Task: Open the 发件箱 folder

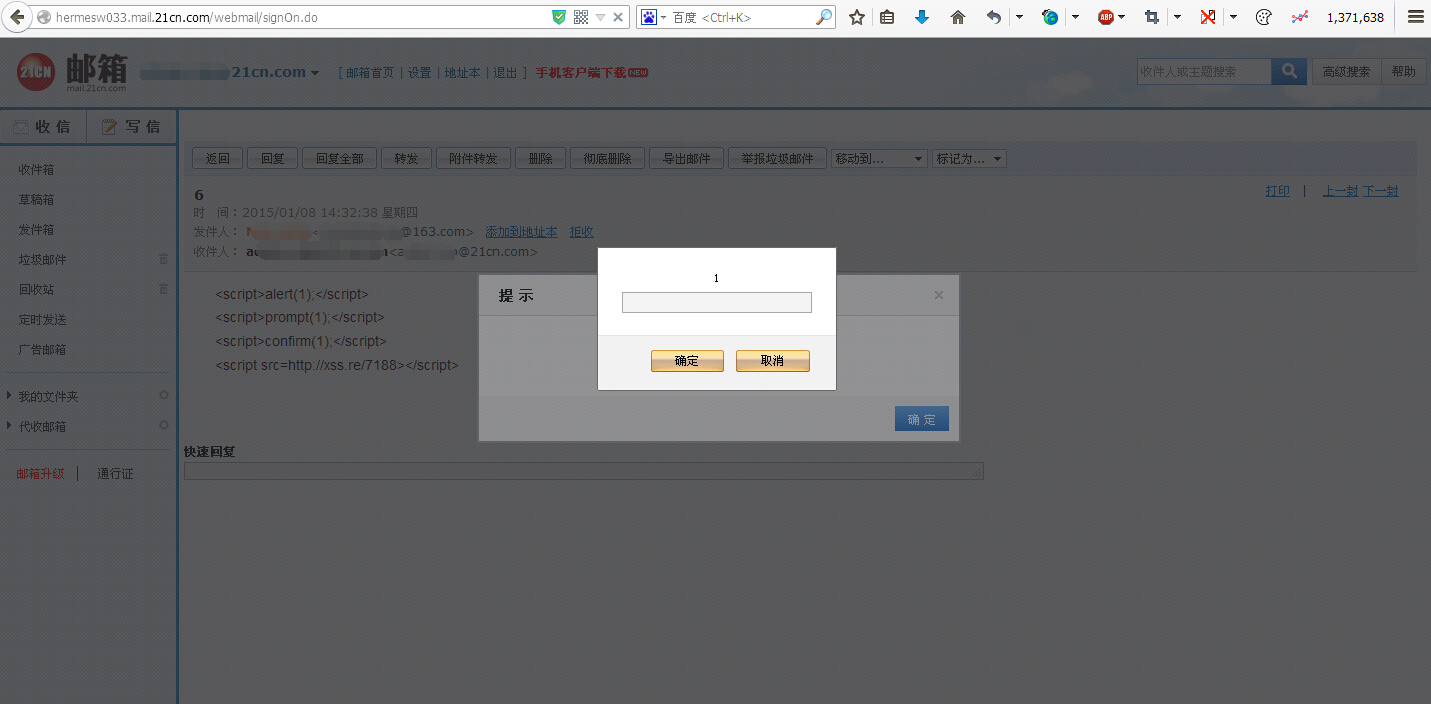Action: click(36, 230)
